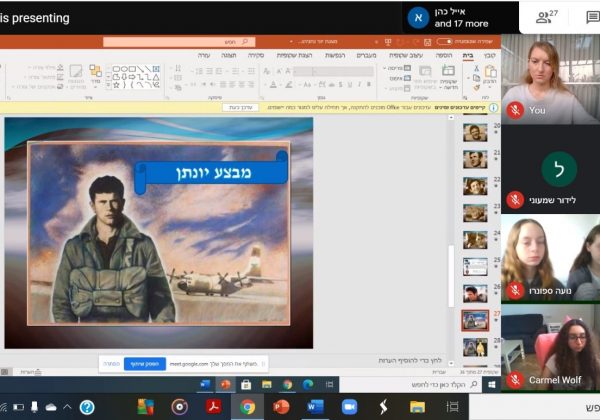Open Zoom from the bottom taskbar
The width and height of the screenshot is (600, 420).
coord(349,407)
